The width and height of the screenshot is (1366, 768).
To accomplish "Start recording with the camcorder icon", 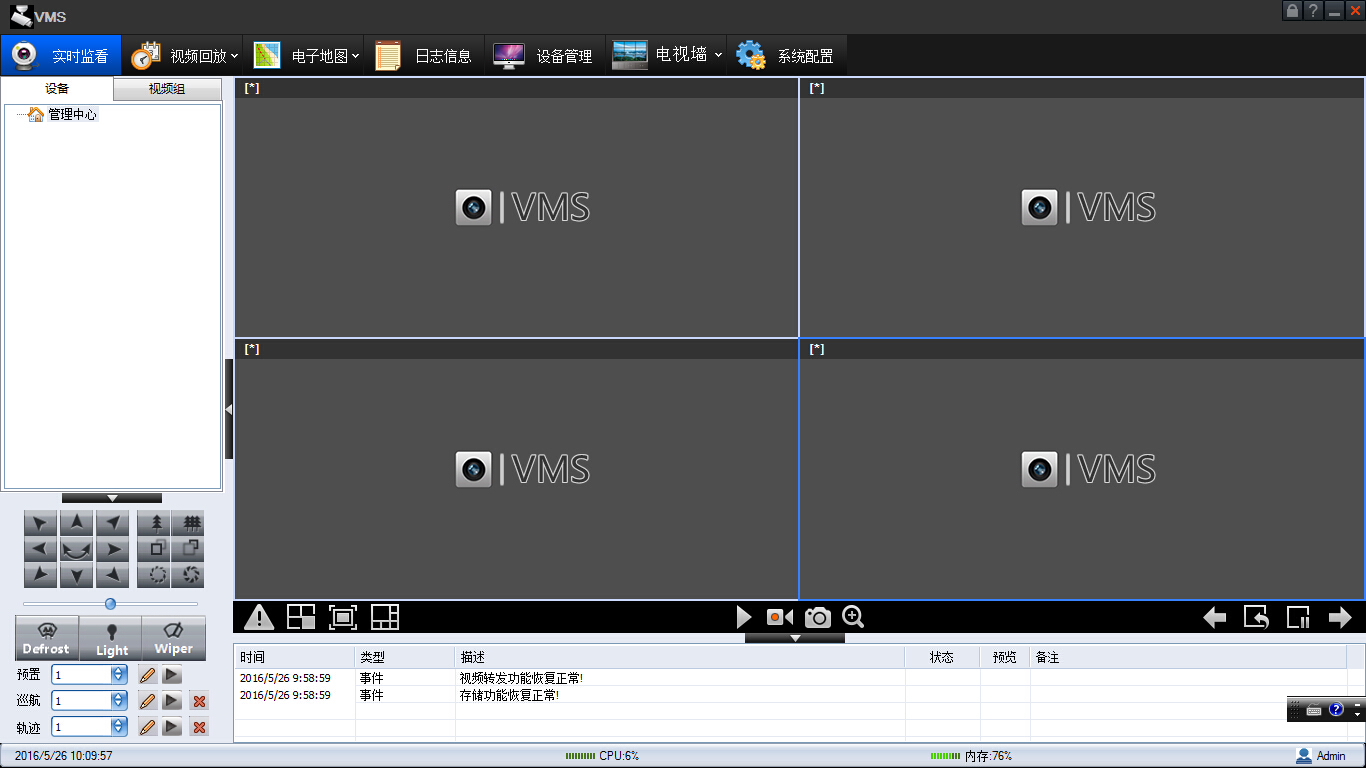I will click(x=780, y=617).
